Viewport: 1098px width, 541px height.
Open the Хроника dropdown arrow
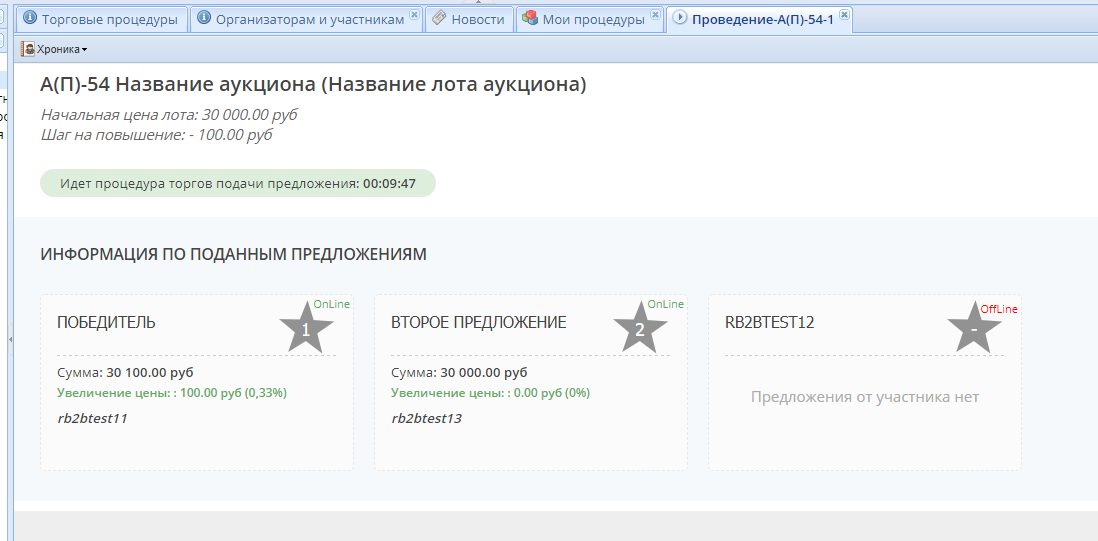(85, 50)
